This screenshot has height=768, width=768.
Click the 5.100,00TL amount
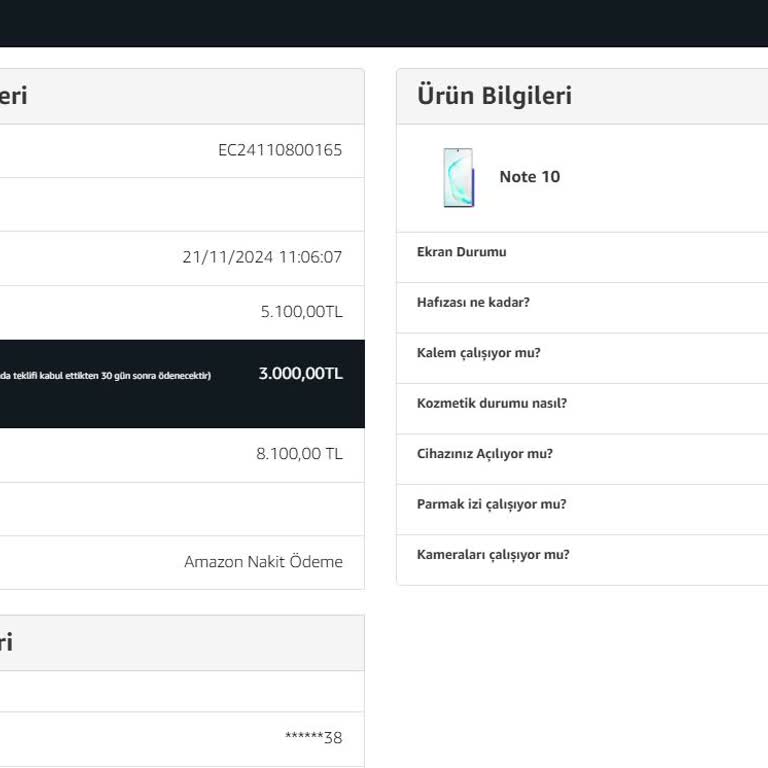pyautogui.click(x=301, y=312)
